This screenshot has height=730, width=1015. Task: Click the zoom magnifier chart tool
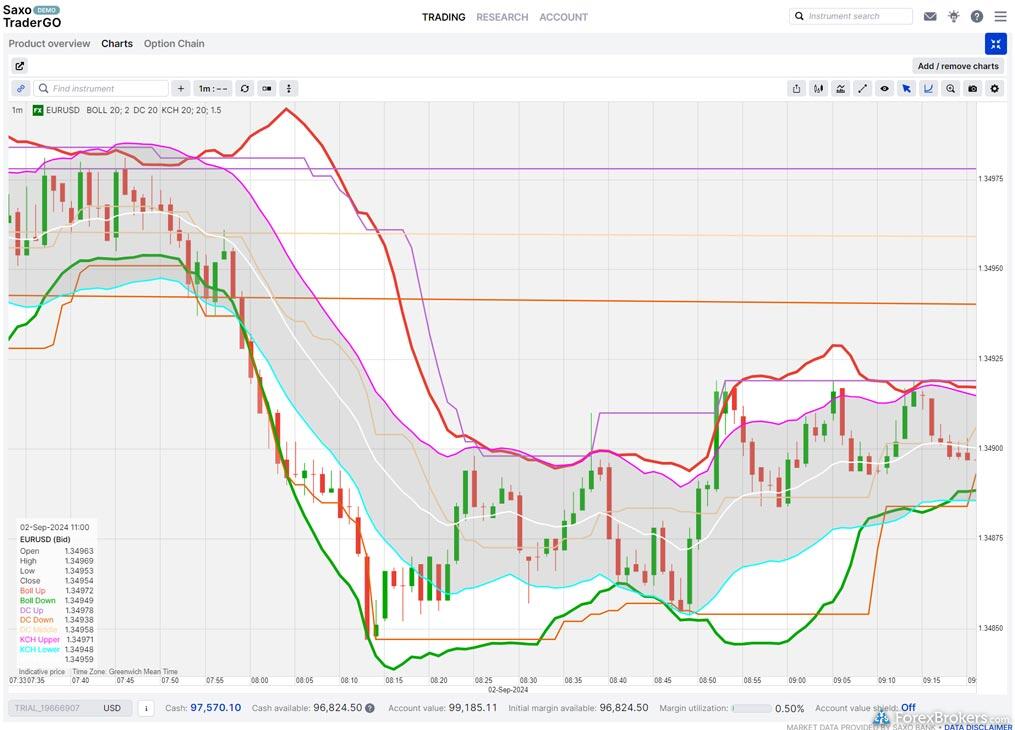[950, 88]
